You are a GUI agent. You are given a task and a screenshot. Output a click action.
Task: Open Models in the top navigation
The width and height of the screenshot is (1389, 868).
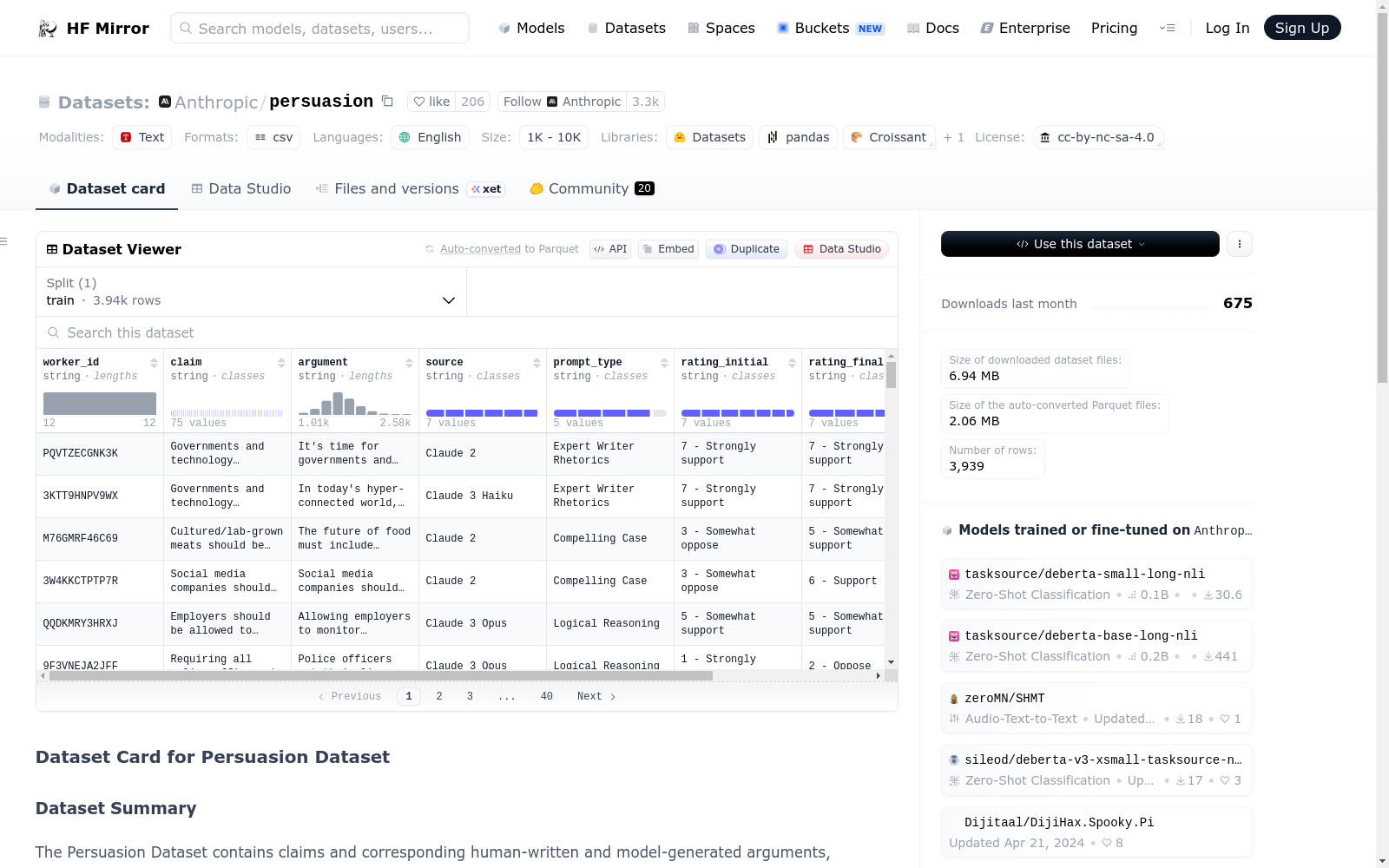pyautogui.click(x=531, y=28)
